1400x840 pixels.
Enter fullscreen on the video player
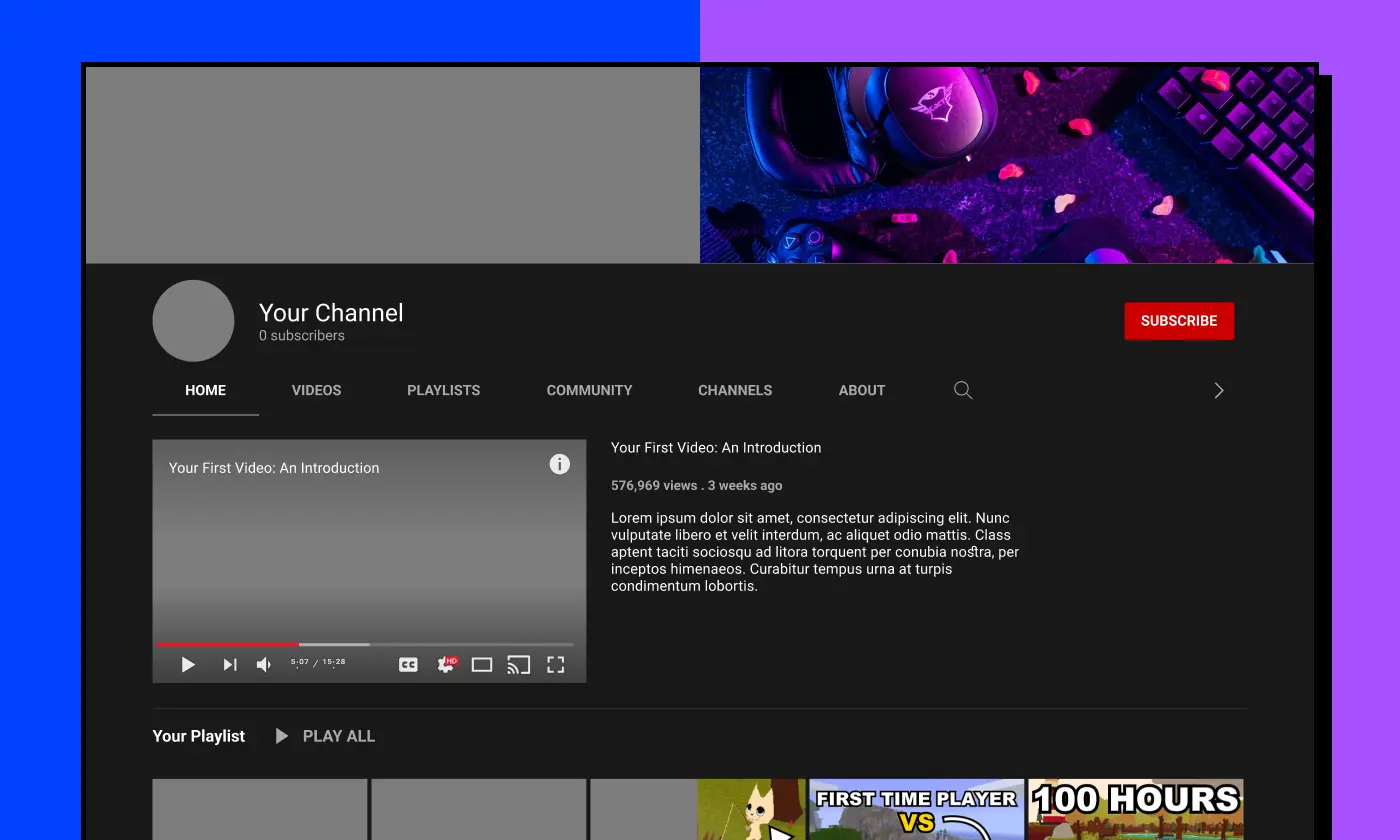coord(555,664)
